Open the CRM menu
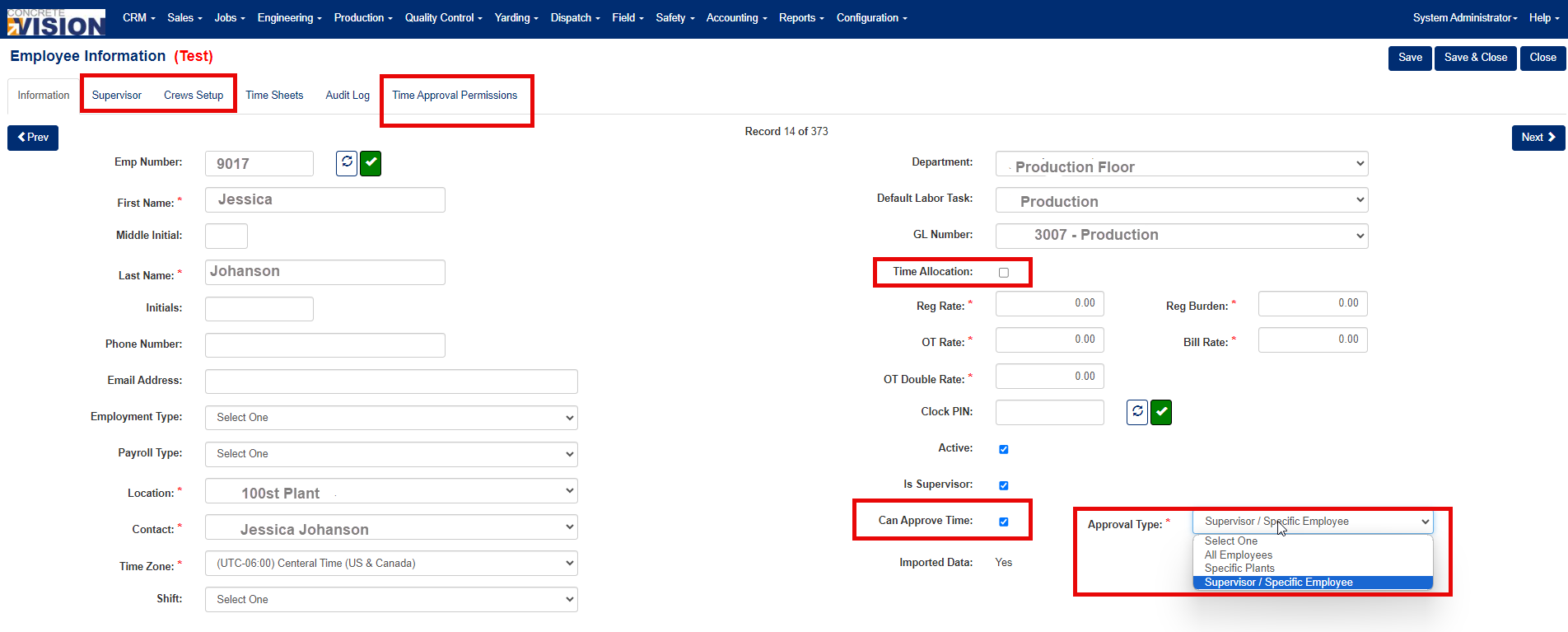The height and width of the screenshot is (632, 1568). 138,18
